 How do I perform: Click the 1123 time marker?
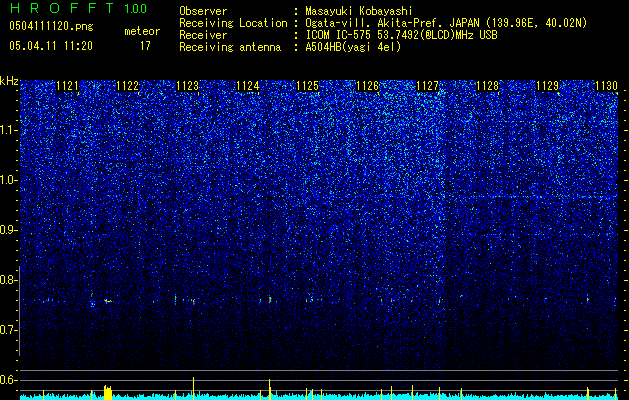pyautogui.click(x=188, y=86)
